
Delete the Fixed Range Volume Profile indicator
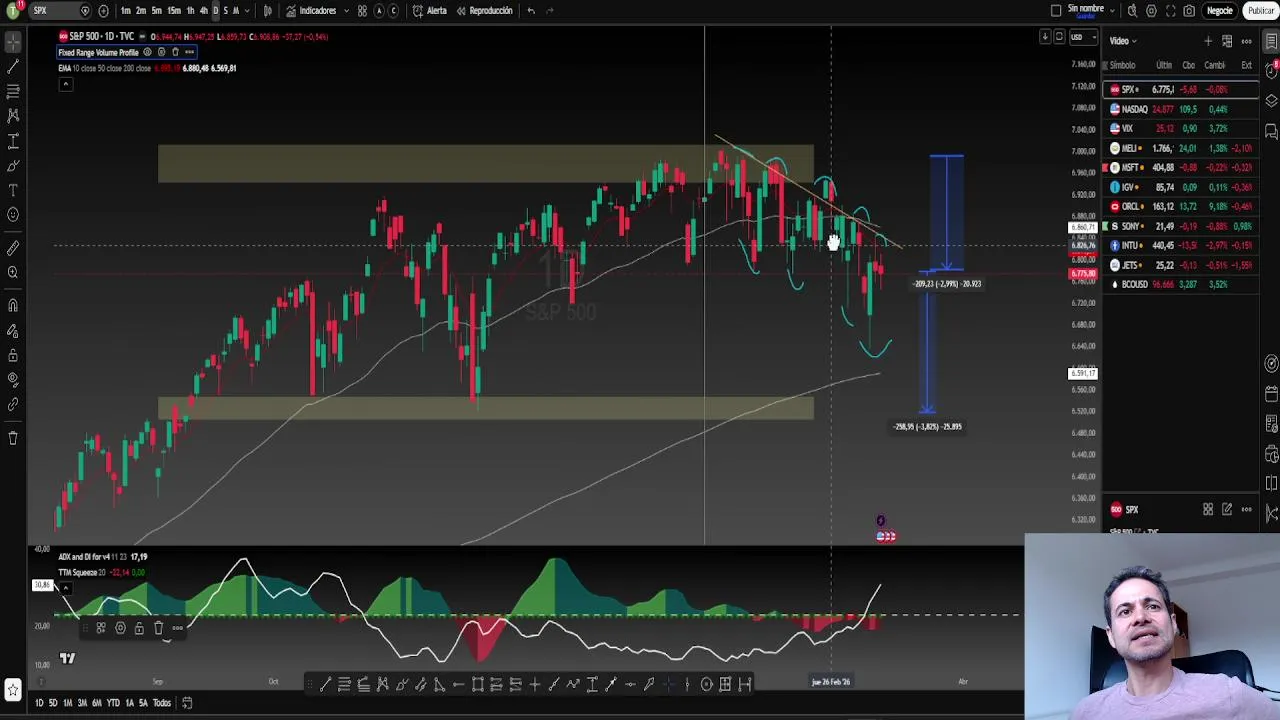coord(175,52)
